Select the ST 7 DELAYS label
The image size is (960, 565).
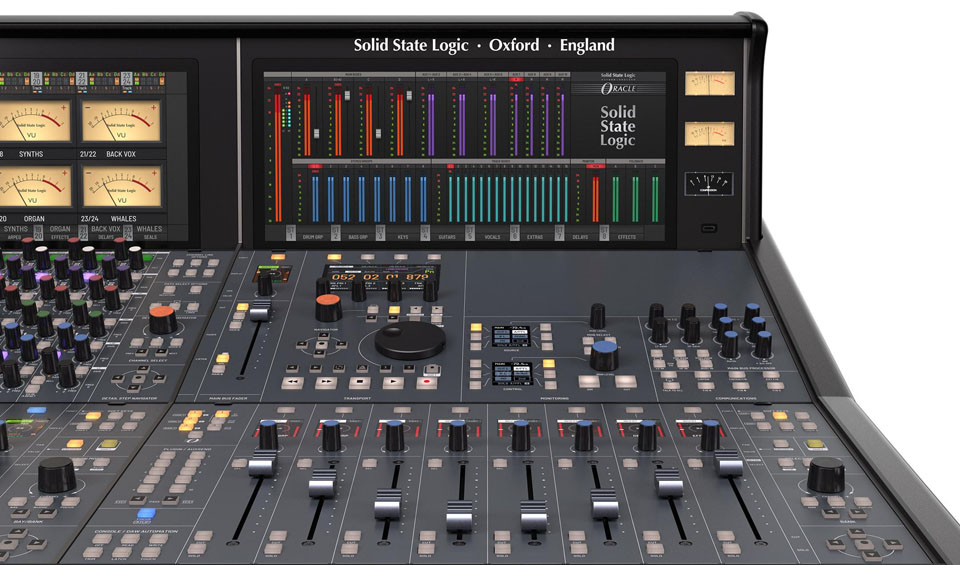[573, 233]
